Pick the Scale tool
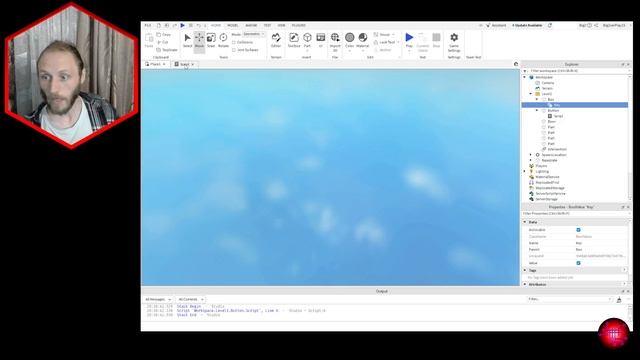 coord(211,41)
